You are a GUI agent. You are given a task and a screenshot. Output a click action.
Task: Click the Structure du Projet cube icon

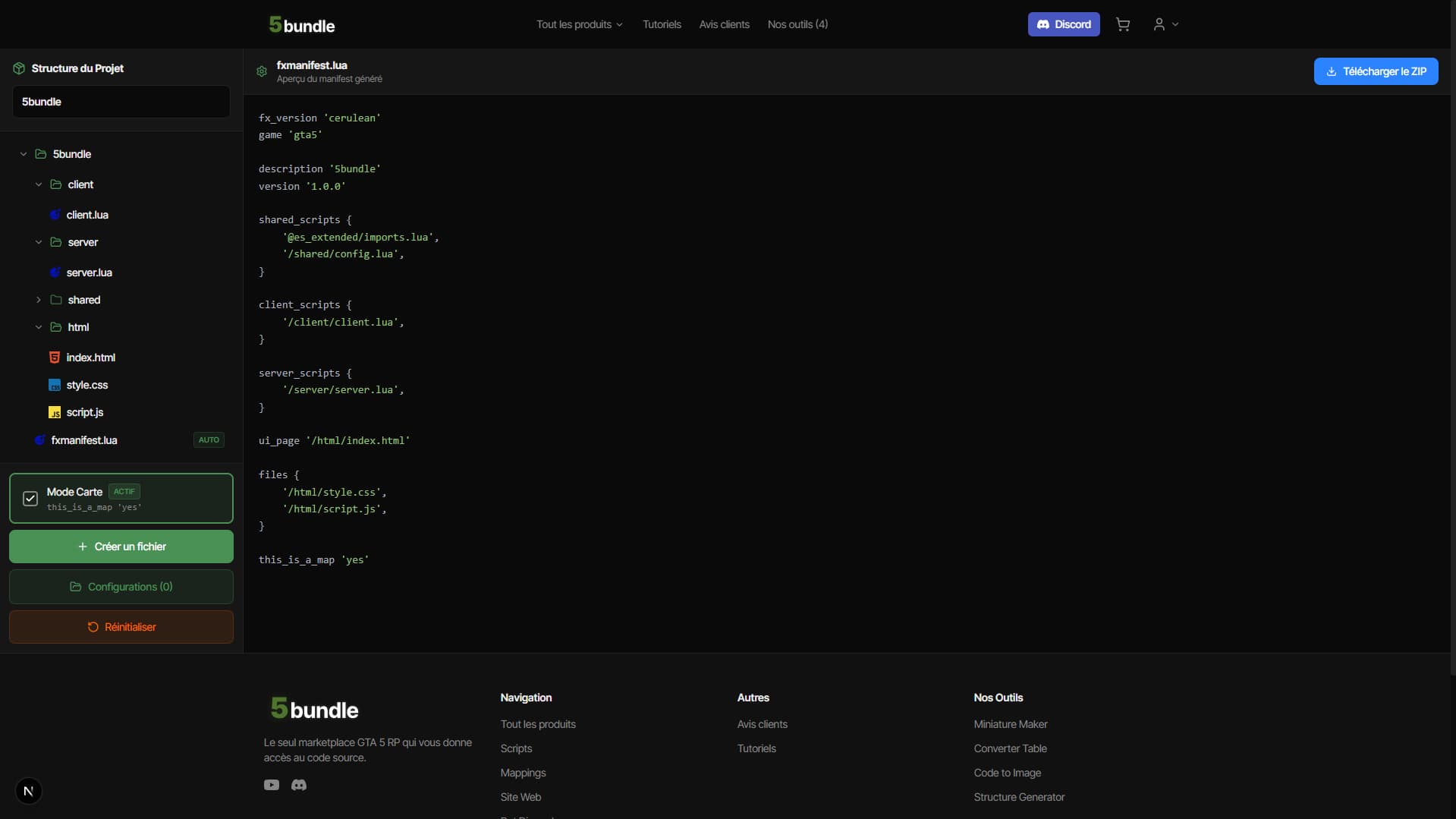click(19, 68)
